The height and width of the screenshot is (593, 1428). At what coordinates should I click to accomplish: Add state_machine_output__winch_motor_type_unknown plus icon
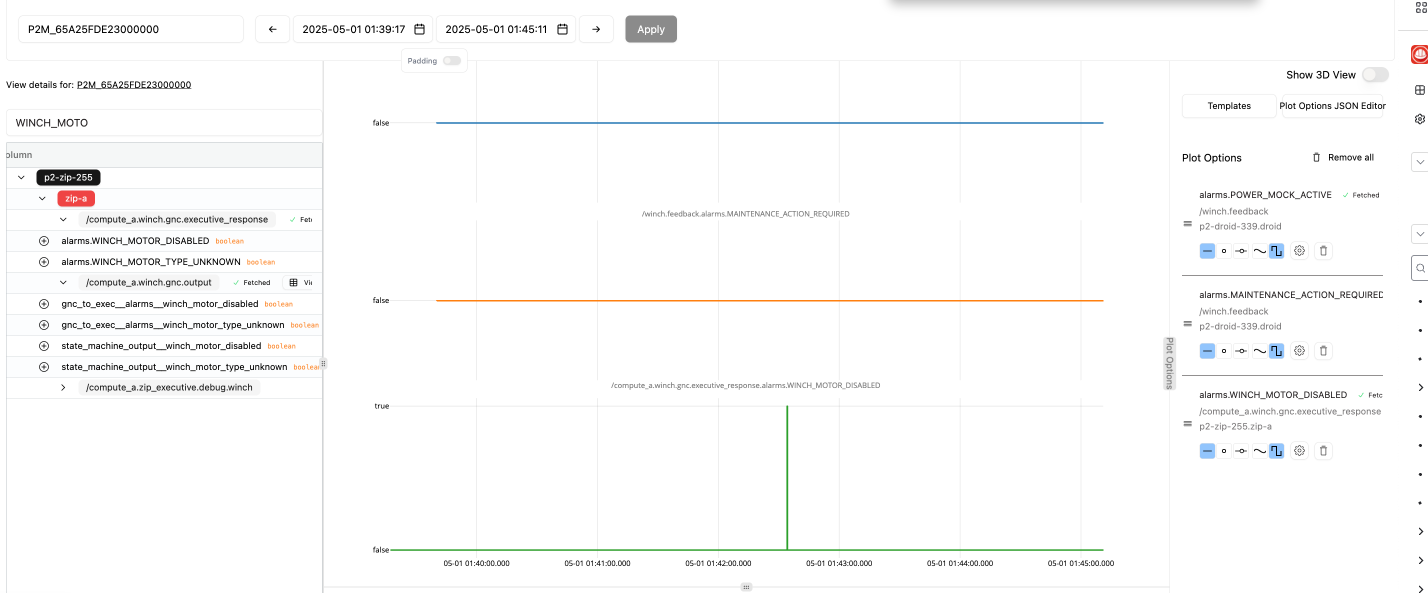44,367
